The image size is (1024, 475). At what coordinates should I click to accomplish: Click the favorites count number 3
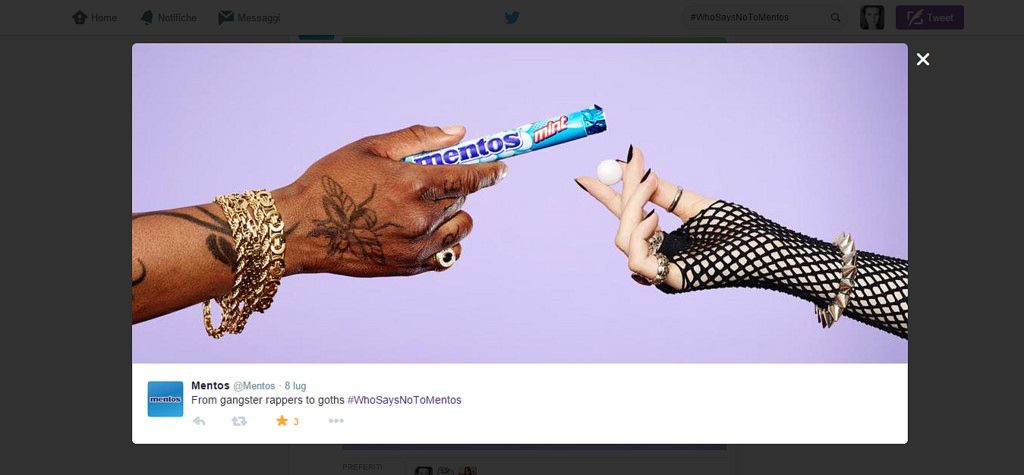296,422
